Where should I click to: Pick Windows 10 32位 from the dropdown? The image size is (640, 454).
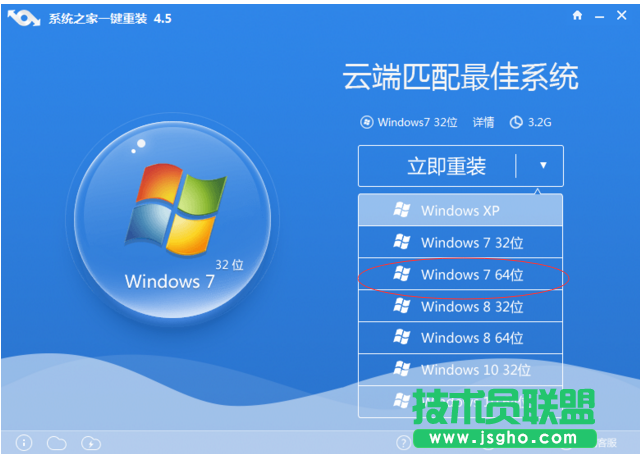click(460, 370)
